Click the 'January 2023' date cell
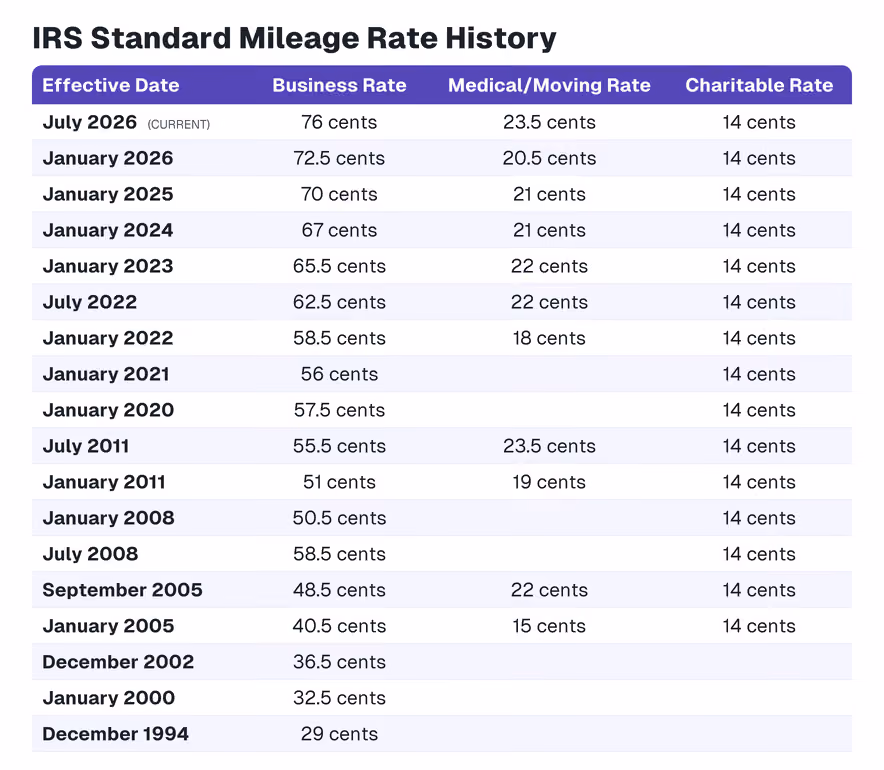884x770 pixels. click(108, 267)
